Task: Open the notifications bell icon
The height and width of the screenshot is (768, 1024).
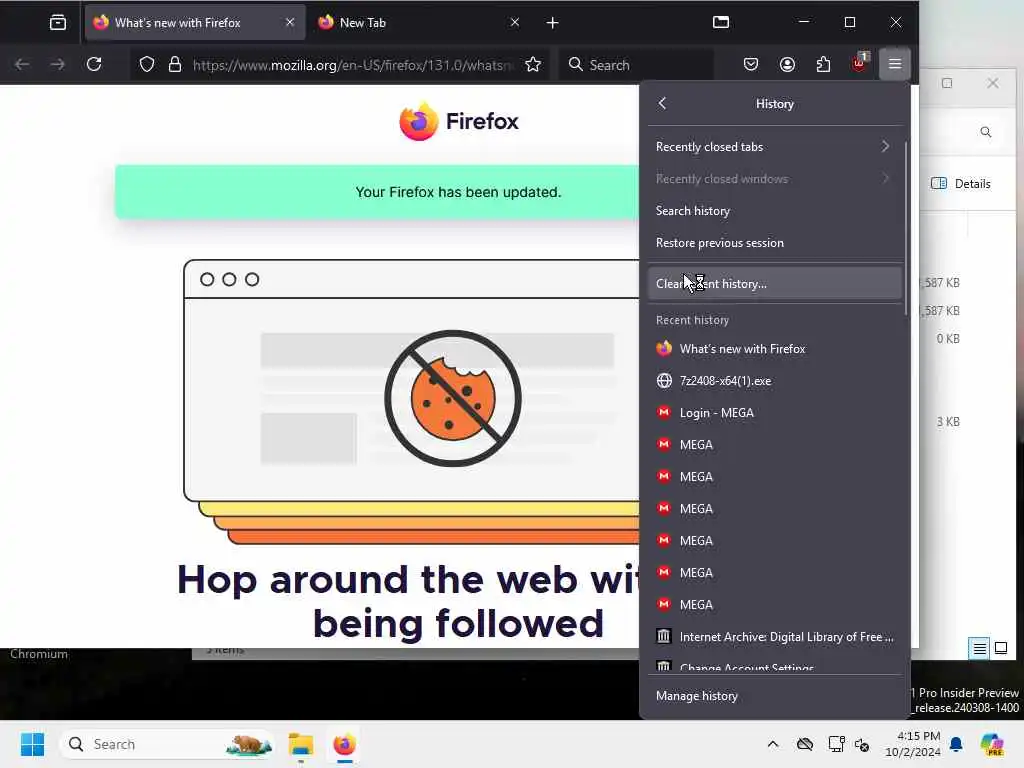Action: coord(956,744)
